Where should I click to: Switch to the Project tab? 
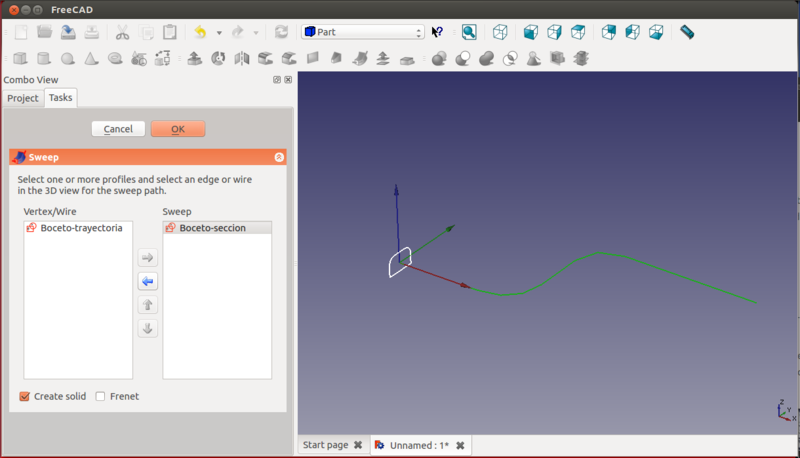click(22, 98)
